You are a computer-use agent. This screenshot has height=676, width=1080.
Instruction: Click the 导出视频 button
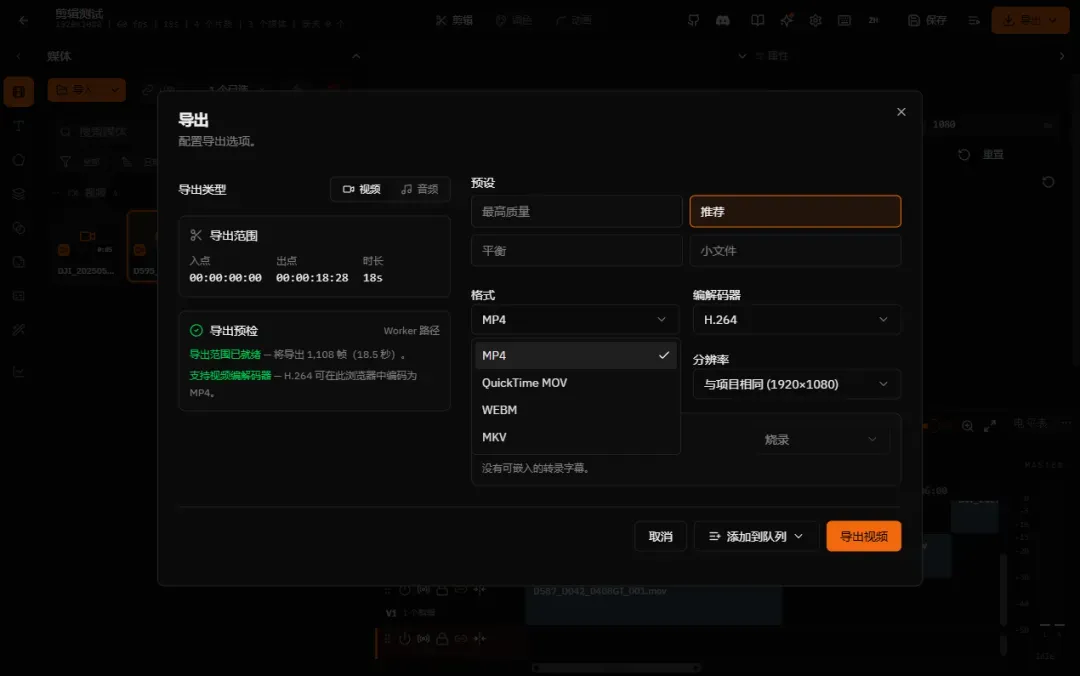click(864, 536)
